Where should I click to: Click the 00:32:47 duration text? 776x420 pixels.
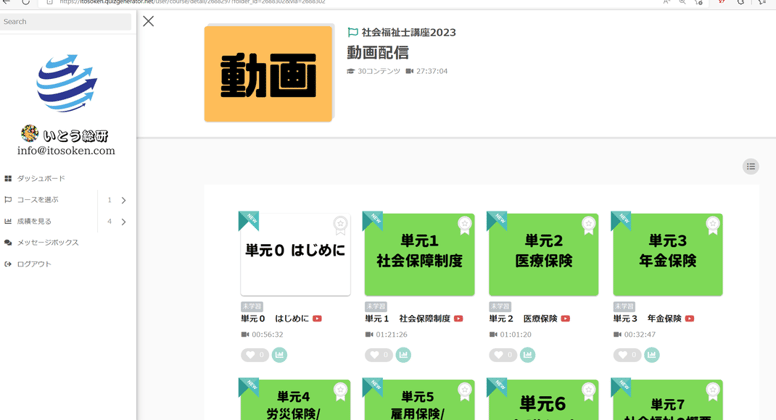point(640,334)
